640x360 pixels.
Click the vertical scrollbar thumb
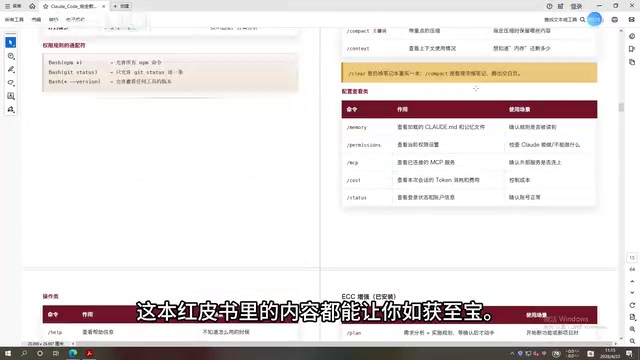pyautogui.click(x=621, y=107)
